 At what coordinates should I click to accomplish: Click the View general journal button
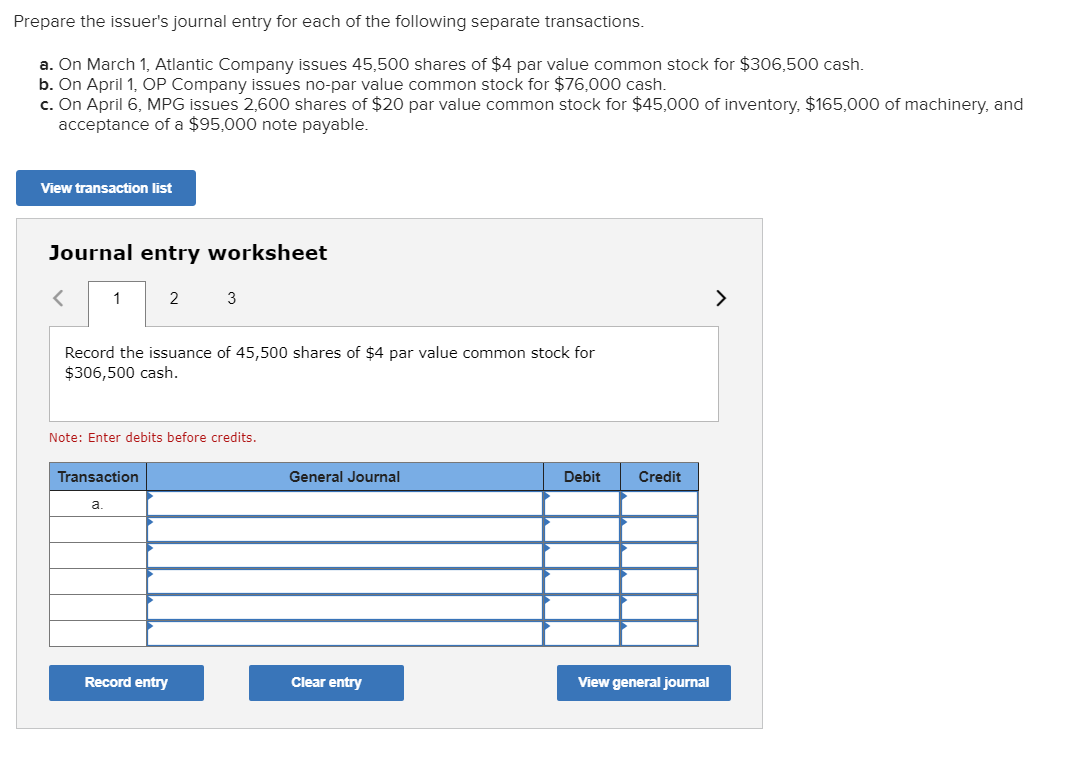pyautogui.click(x=643, y=682)
